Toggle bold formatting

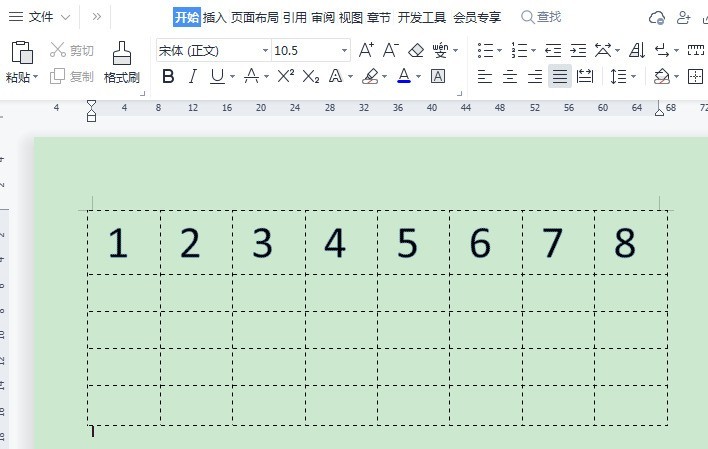(x=168, y=76)
